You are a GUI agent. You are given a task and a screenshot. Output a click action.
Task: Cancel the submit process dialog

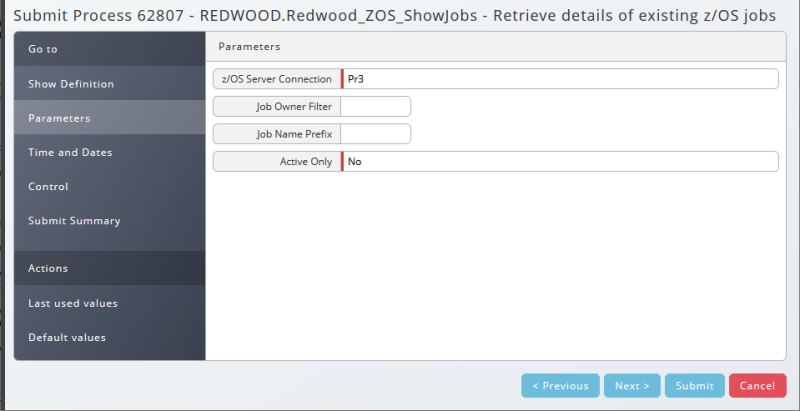click(758, 386)
